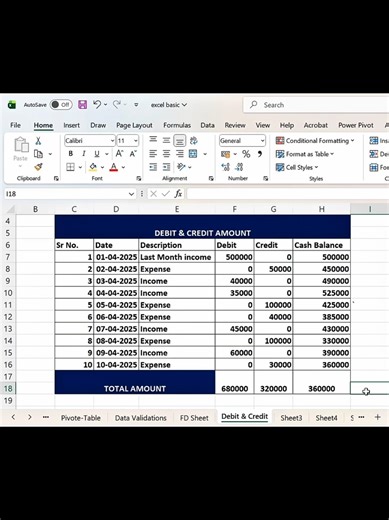Screen dimensions: 389x520
Task: Toggle the AutoSave switch
Action: [61, 105]
